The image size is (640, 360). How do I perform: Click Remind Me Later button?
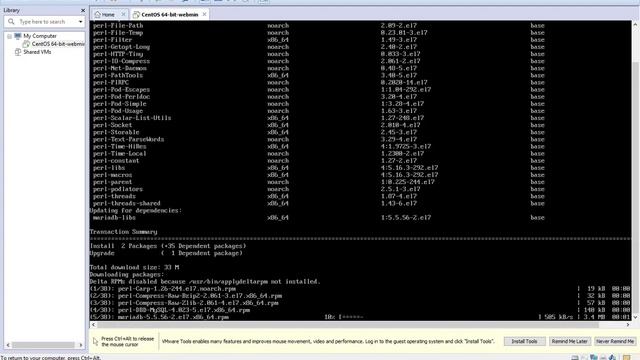[x=569, y=341]
